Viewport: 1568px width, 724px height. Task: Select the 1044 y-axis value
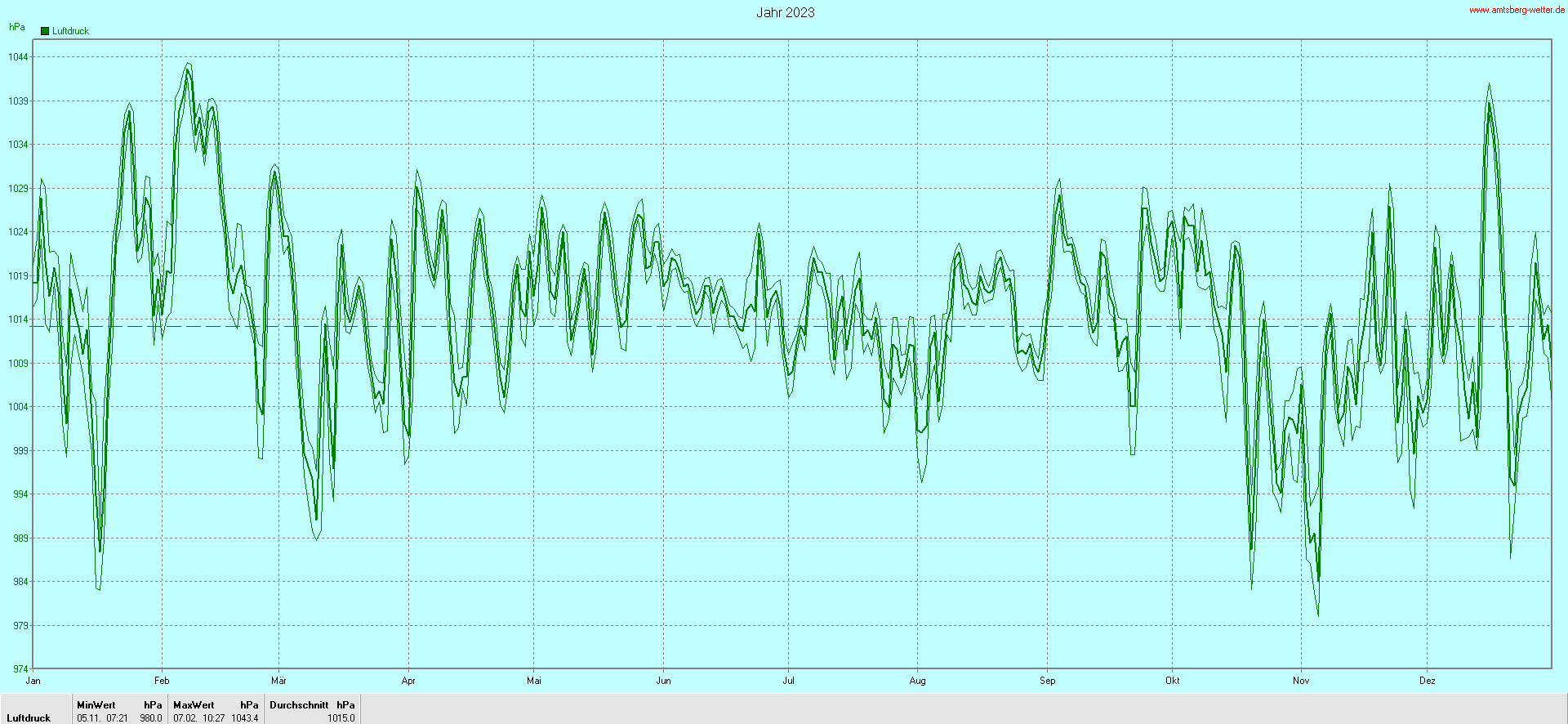point(18,57)
